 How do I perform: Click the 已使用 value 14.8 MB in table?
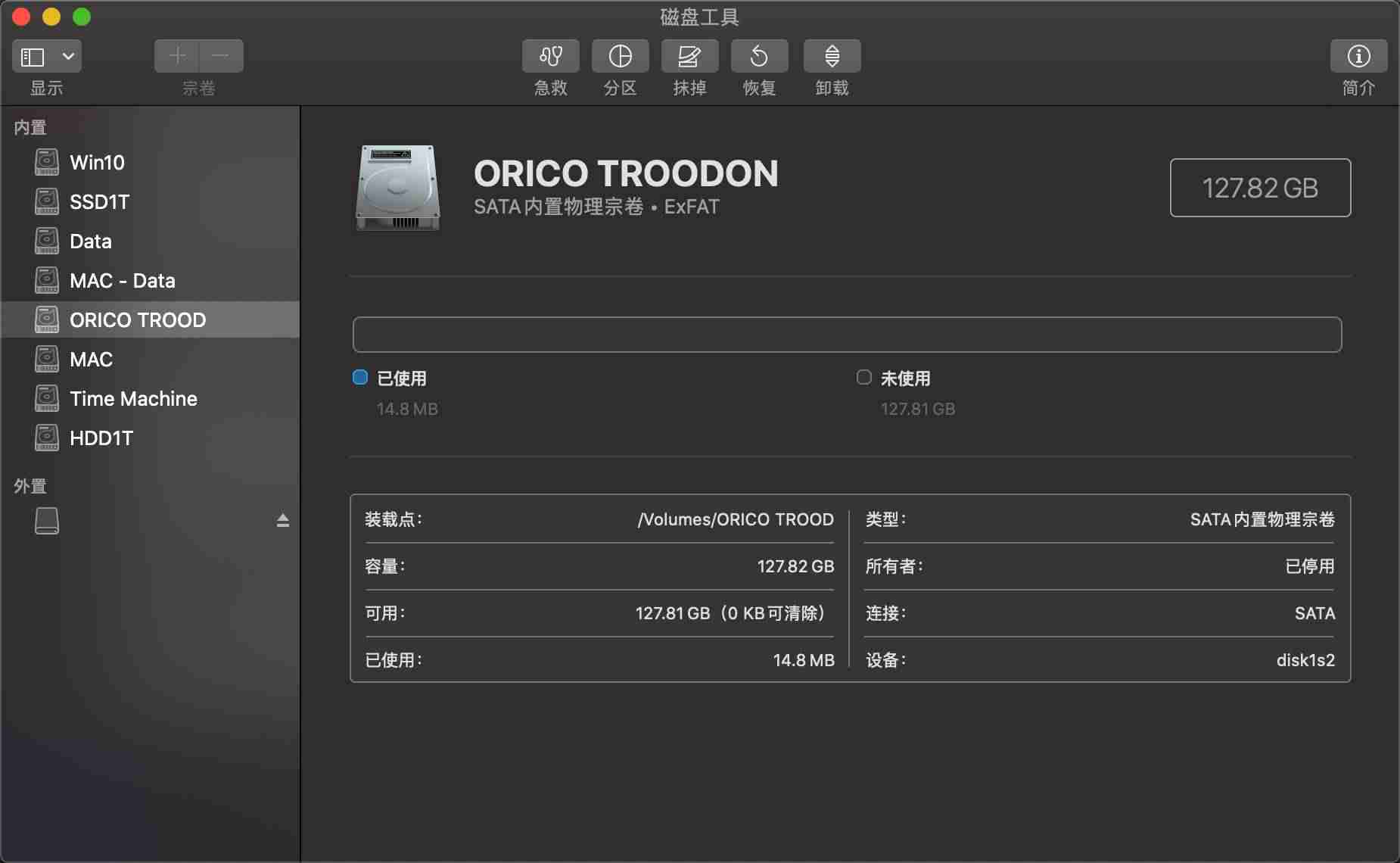click(x=804, y=660)
